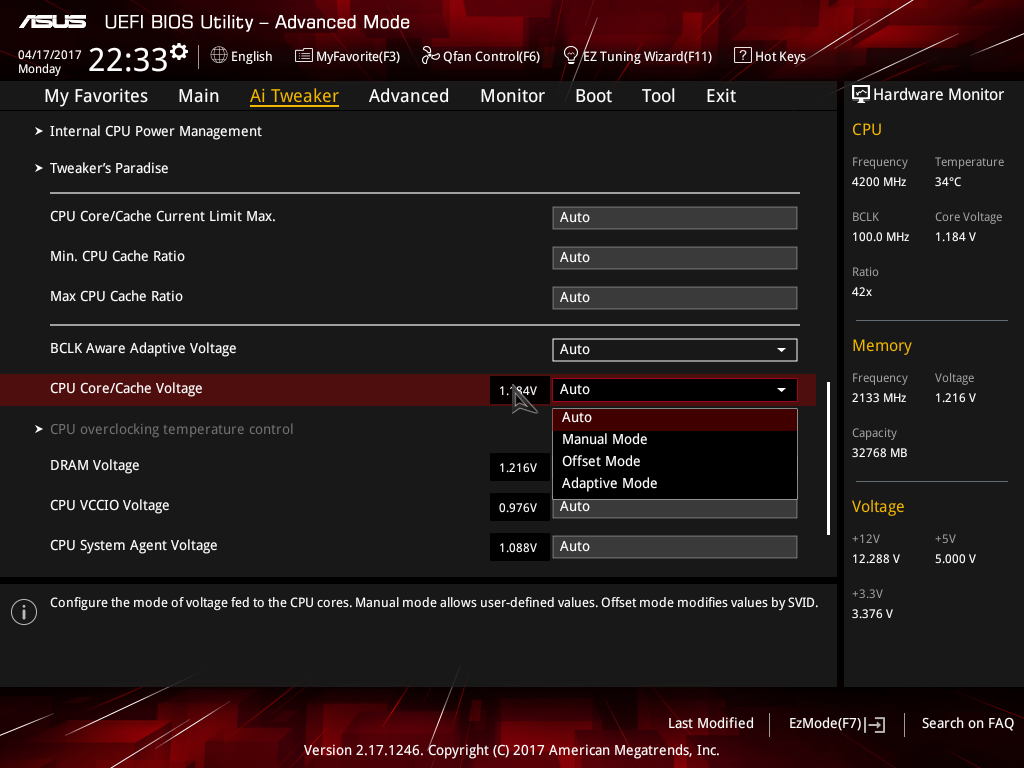Click the CPU VCCIO 0.976V value
Screen dimensions: 1024x768
point(519,507)
